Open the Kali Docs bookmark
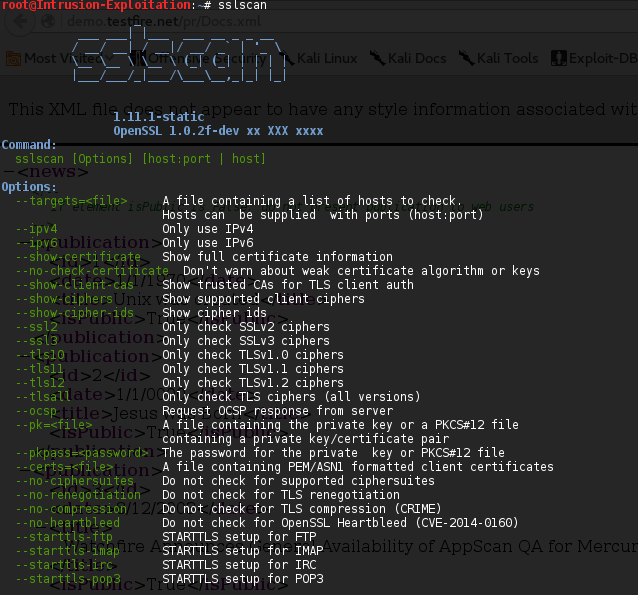This screenshot has width=638, height=595. 408,59
